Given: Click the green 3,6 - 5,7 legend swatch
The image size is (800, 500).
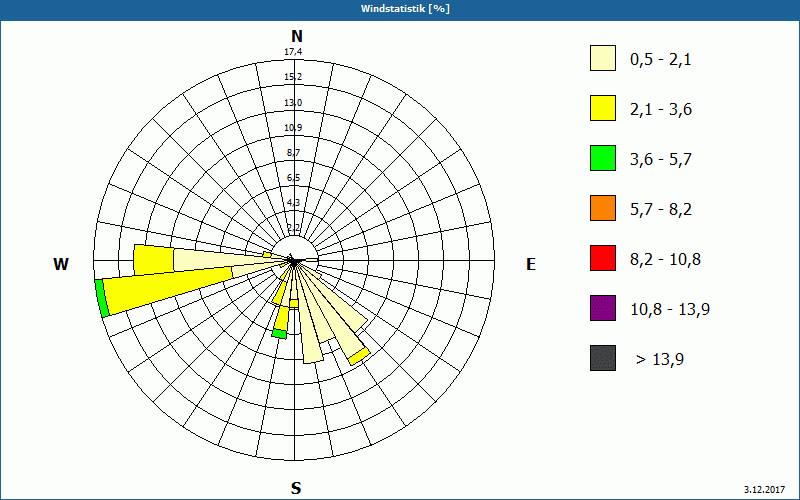Looking at the screenshot, I should (x=603, y=158).
